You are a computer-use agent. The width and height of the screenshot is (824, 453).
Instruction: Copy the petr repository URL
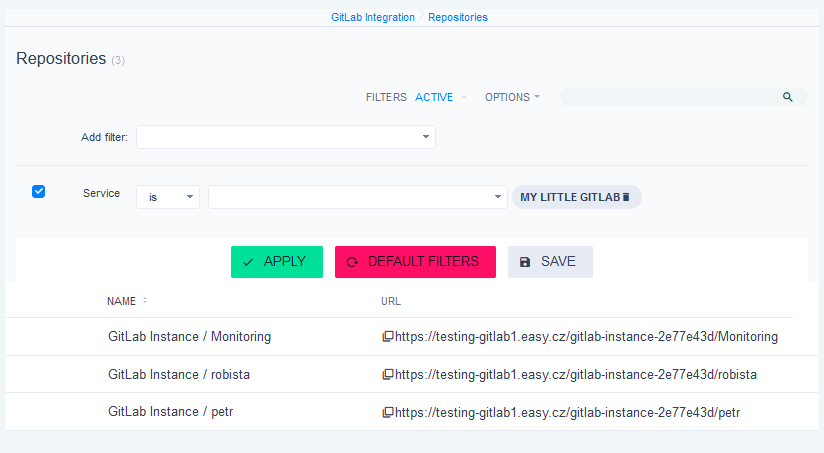tap(388, 412)
